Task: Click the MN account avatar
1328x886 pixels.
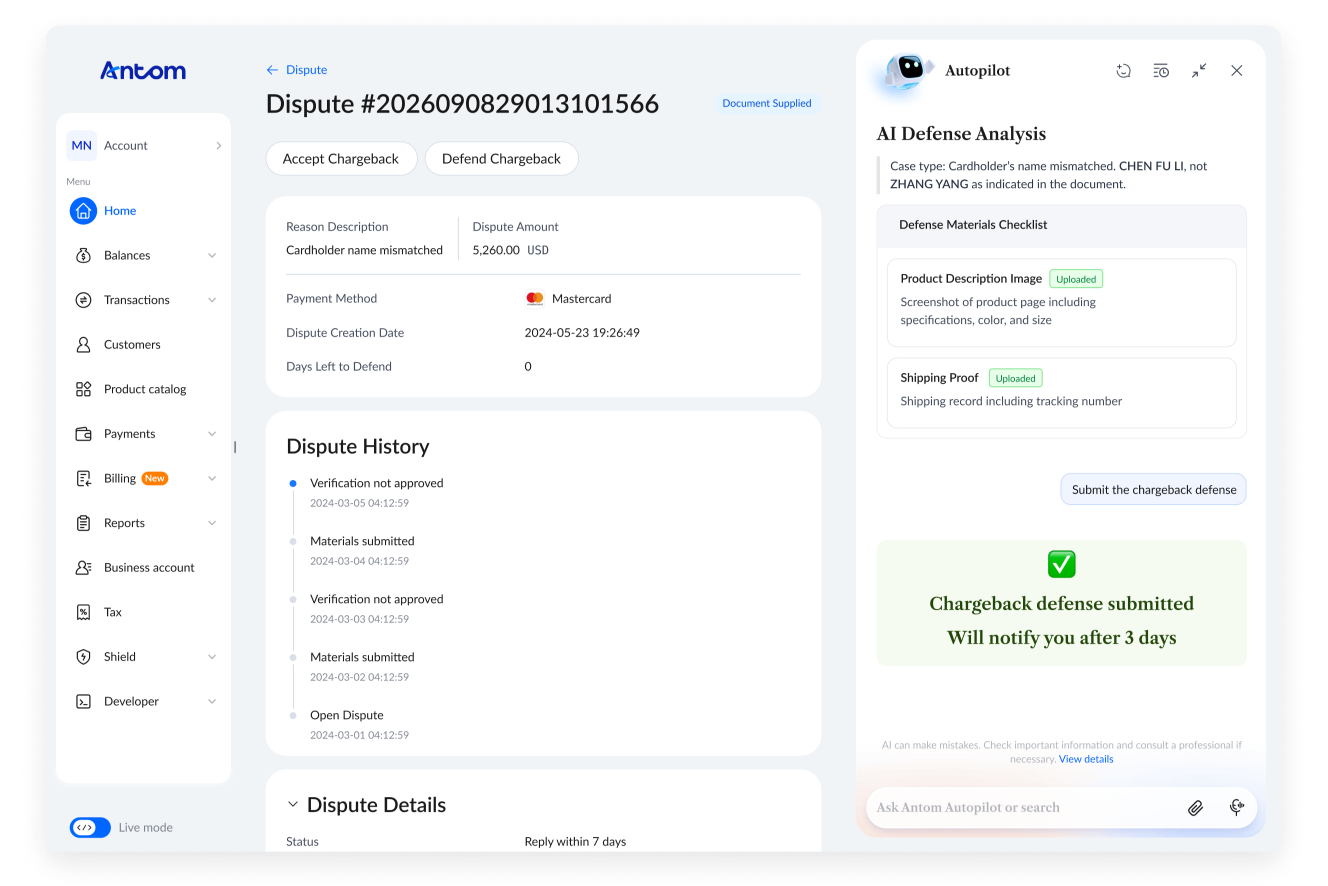Action: pos(82,146)
